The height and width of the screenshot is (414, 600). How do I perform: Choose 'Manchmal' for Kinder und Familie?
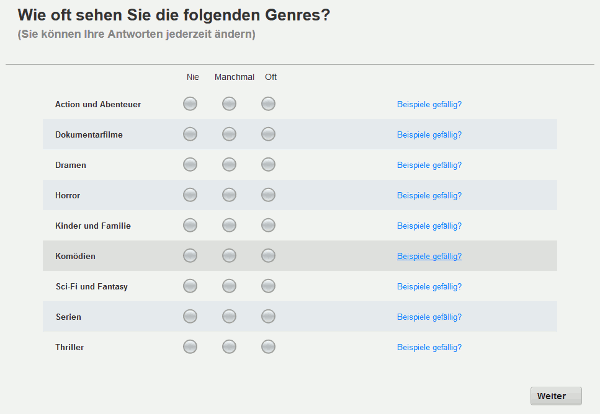[x=229, y=225]
